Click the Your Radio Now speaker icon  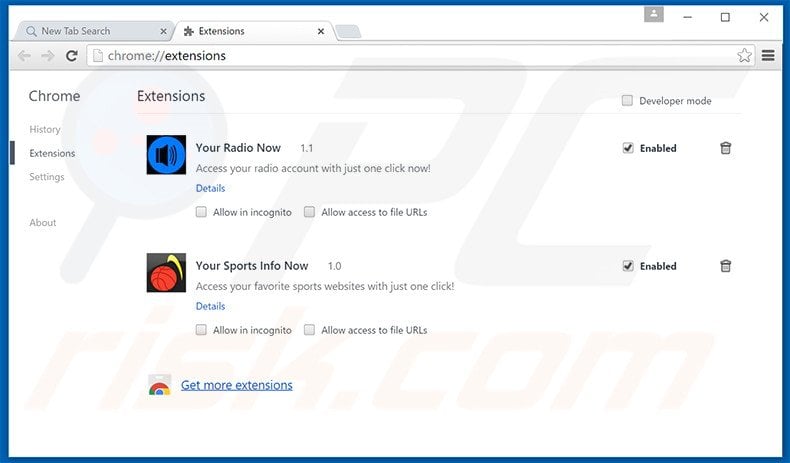click(x=166, y=155)
